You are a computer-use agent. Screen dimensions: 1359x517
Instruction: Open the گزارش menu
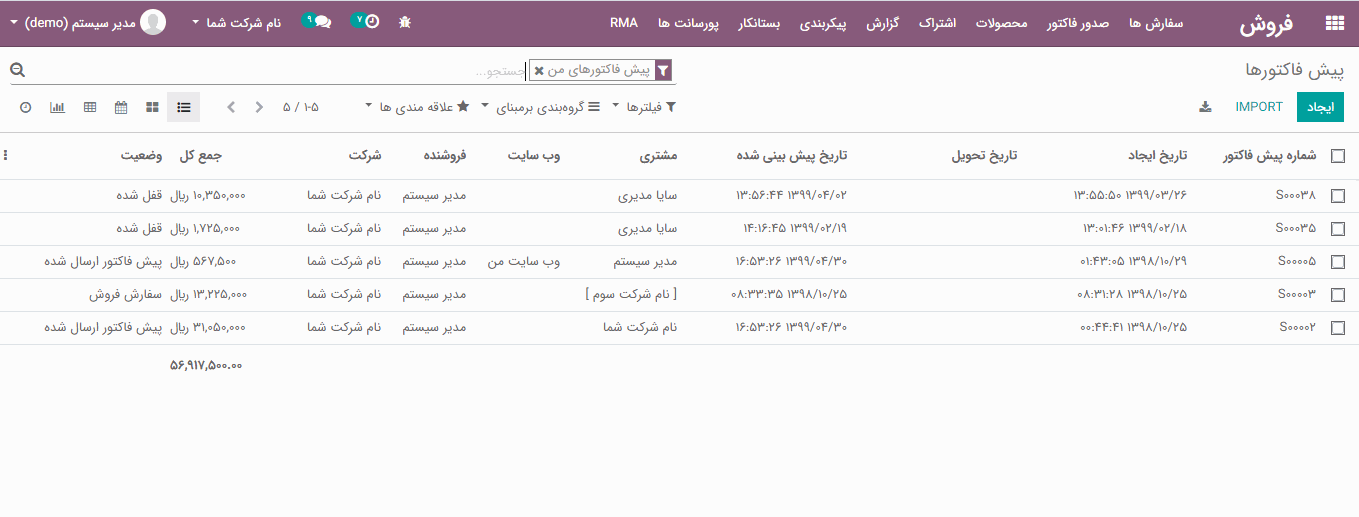[883, 23]
